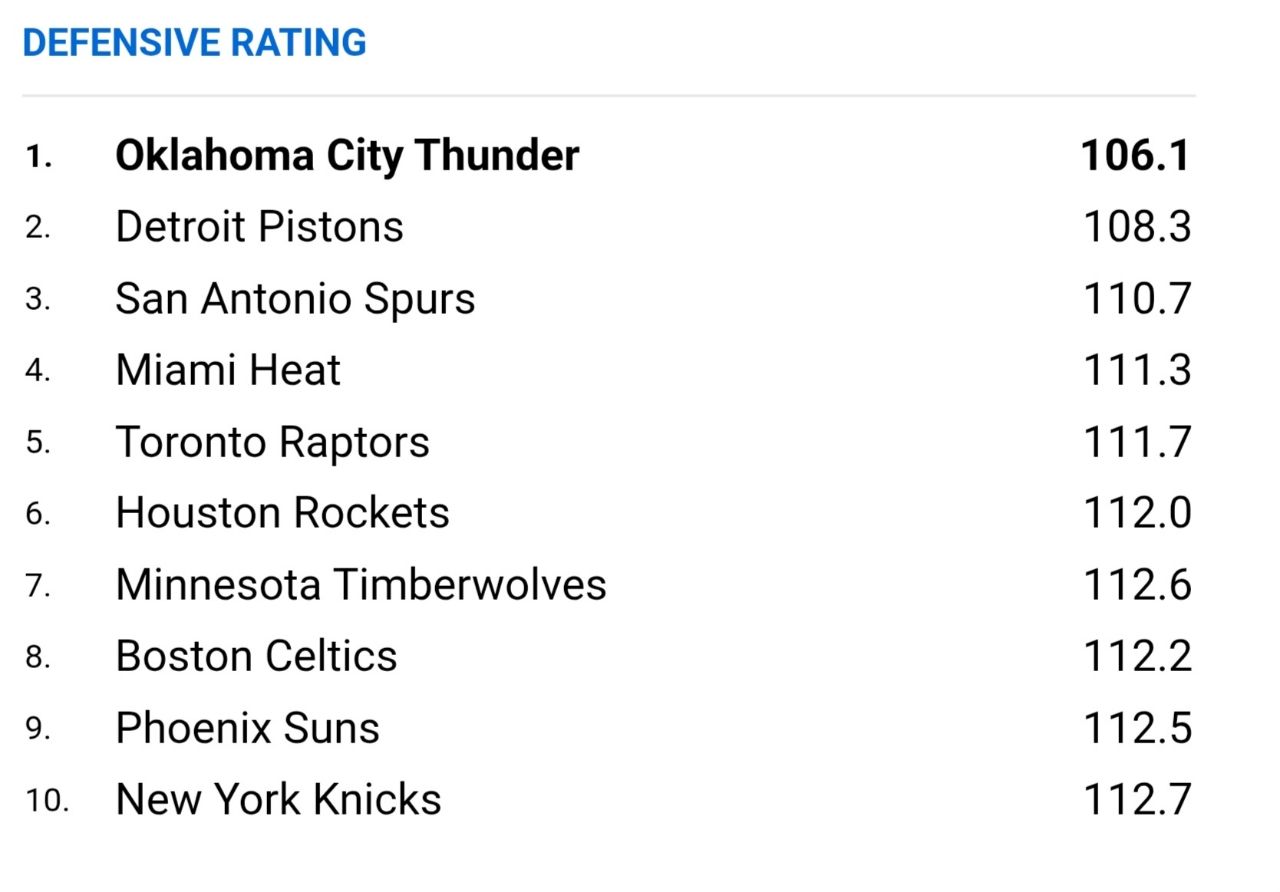Select the Heat's 111.3 rating
The width and height of the screenshot is (1280, 892).
[1137, 371]
